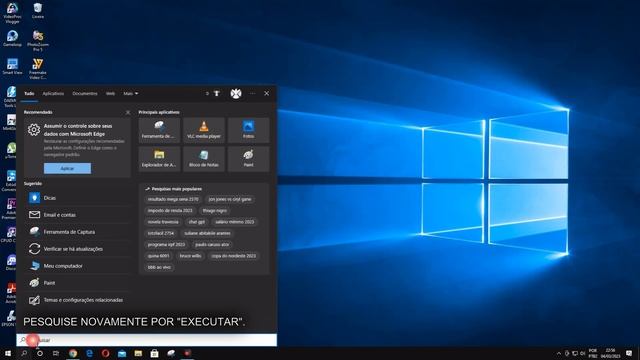Focus the search text box
The width and height of the screenshot is (640, 360).
click(147, 340)
